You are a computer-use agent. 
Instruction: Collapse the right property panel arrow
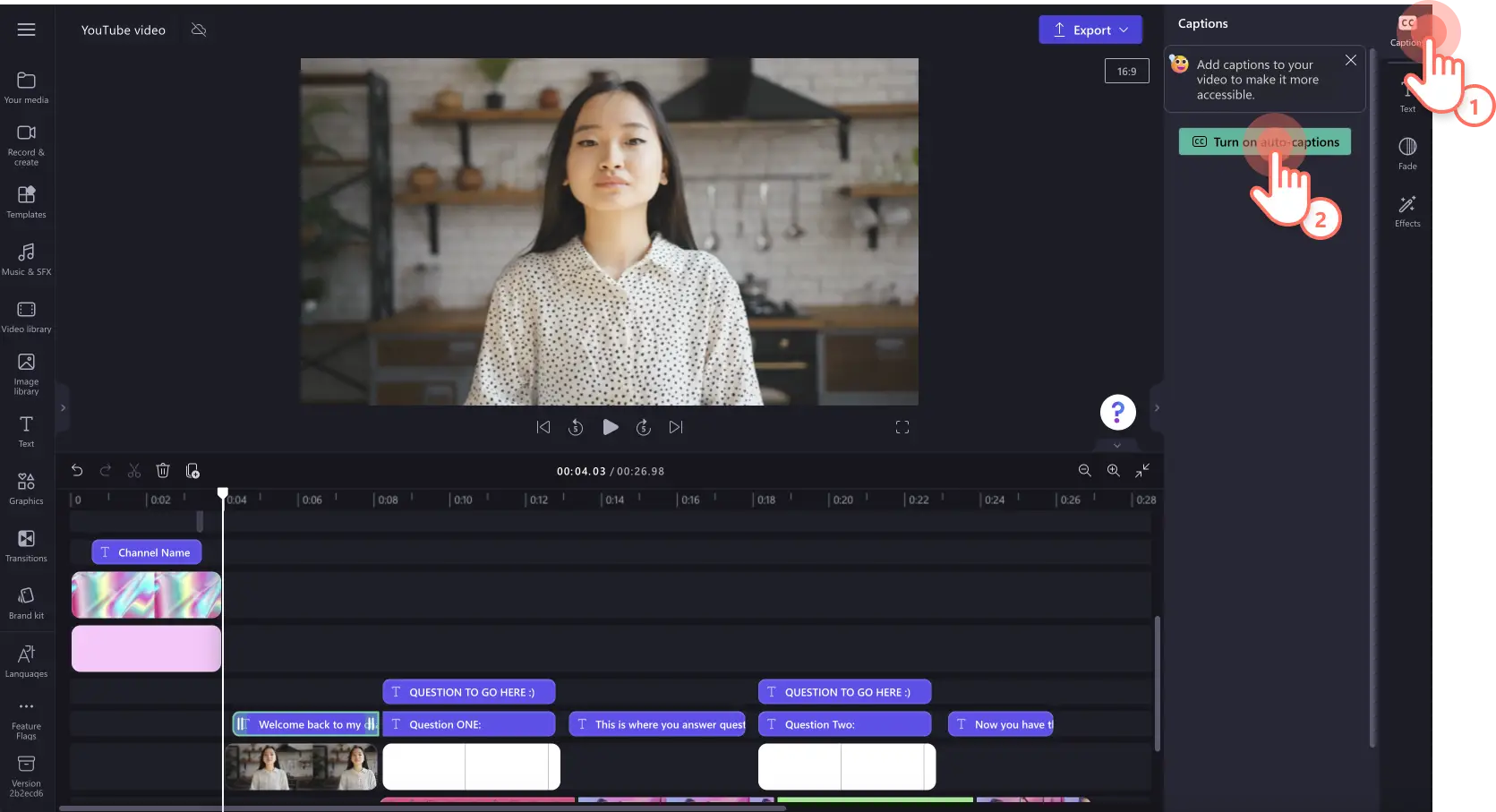[1157, 407]
